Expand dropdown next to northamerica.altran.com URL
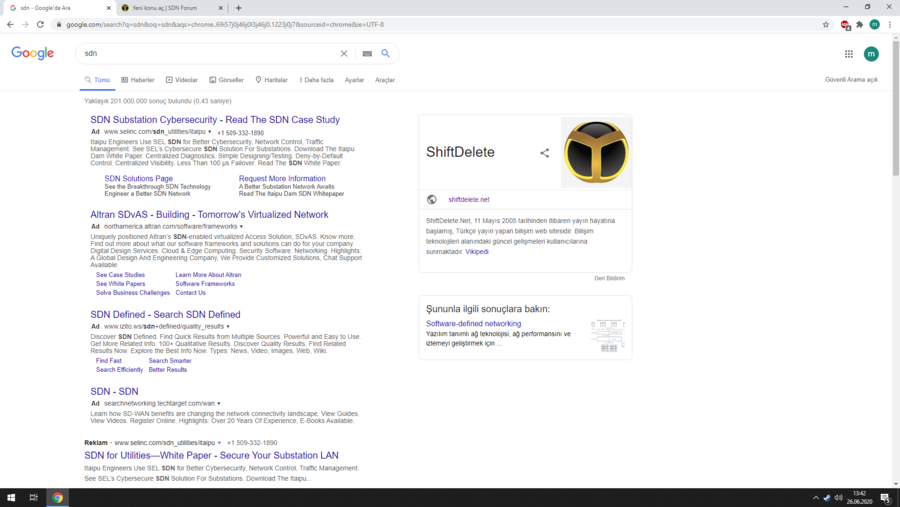The image size is (900, 507). point(241,227)
